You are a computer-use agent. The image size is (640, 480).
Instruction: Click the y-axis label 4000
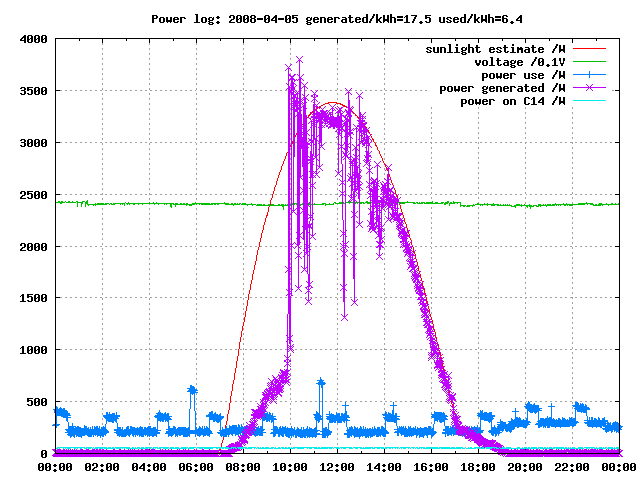pyautogui.click(x=33, y=39)
